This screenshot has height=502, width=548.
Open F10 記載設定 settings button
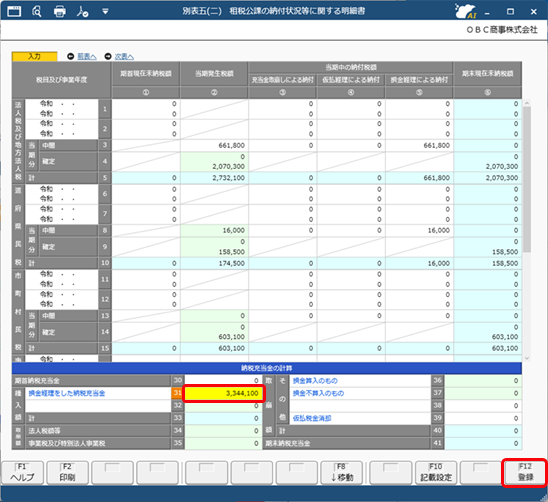coord(436,473)
